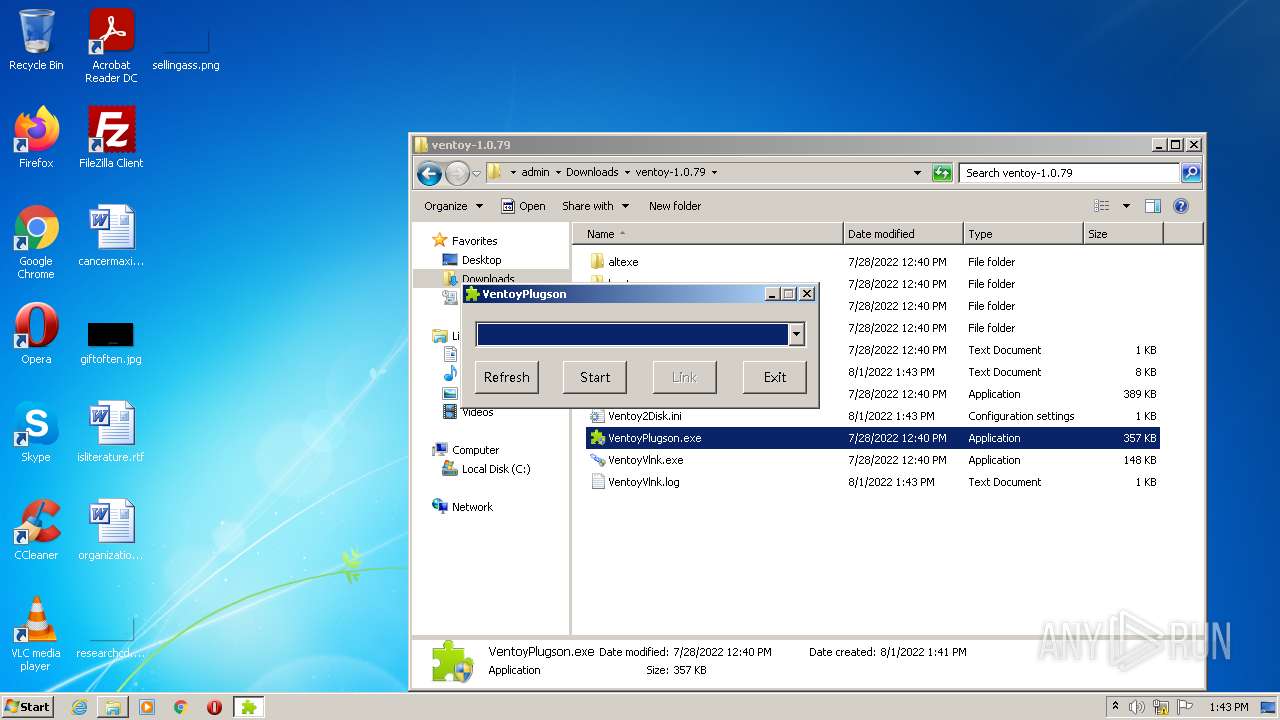Click the Search ventoy-1.0.79 field
This screenshot has width=1280, height=720.
[x=1069, y=173]
